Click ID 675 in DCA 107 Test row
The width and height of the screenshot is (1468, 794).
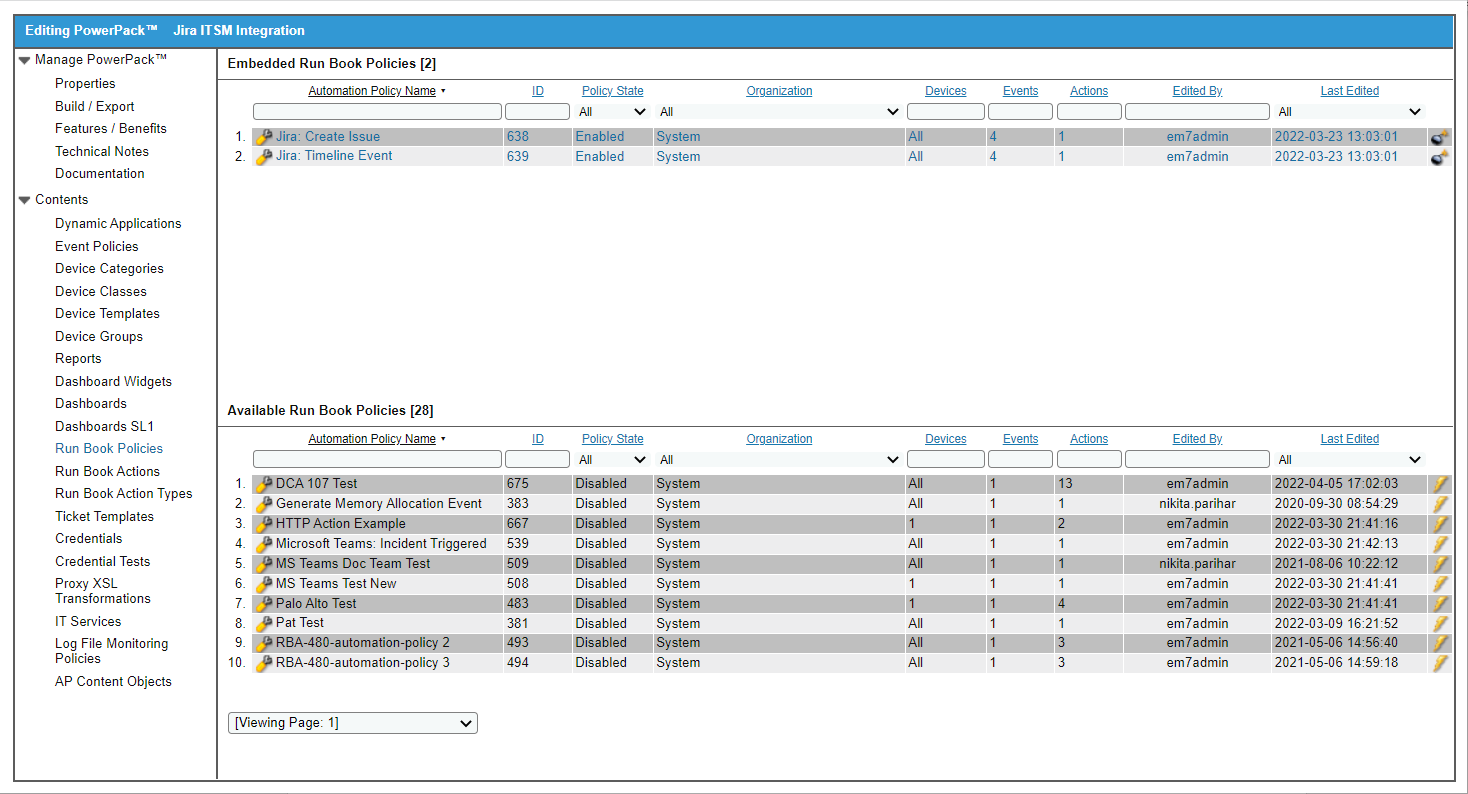[x=518, y=484]
